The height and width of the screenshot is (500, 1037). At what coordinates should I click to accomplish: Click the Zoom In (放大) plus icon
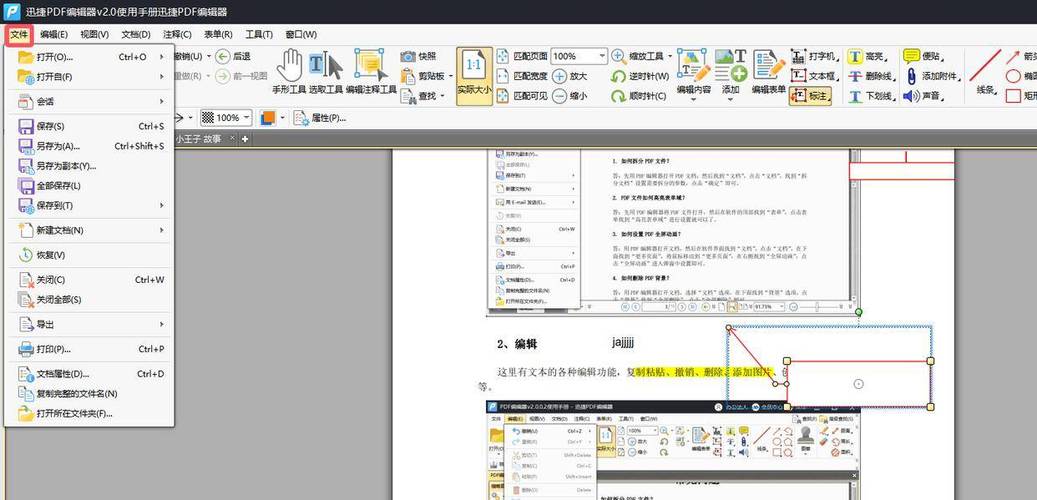(x=560, y=76)
